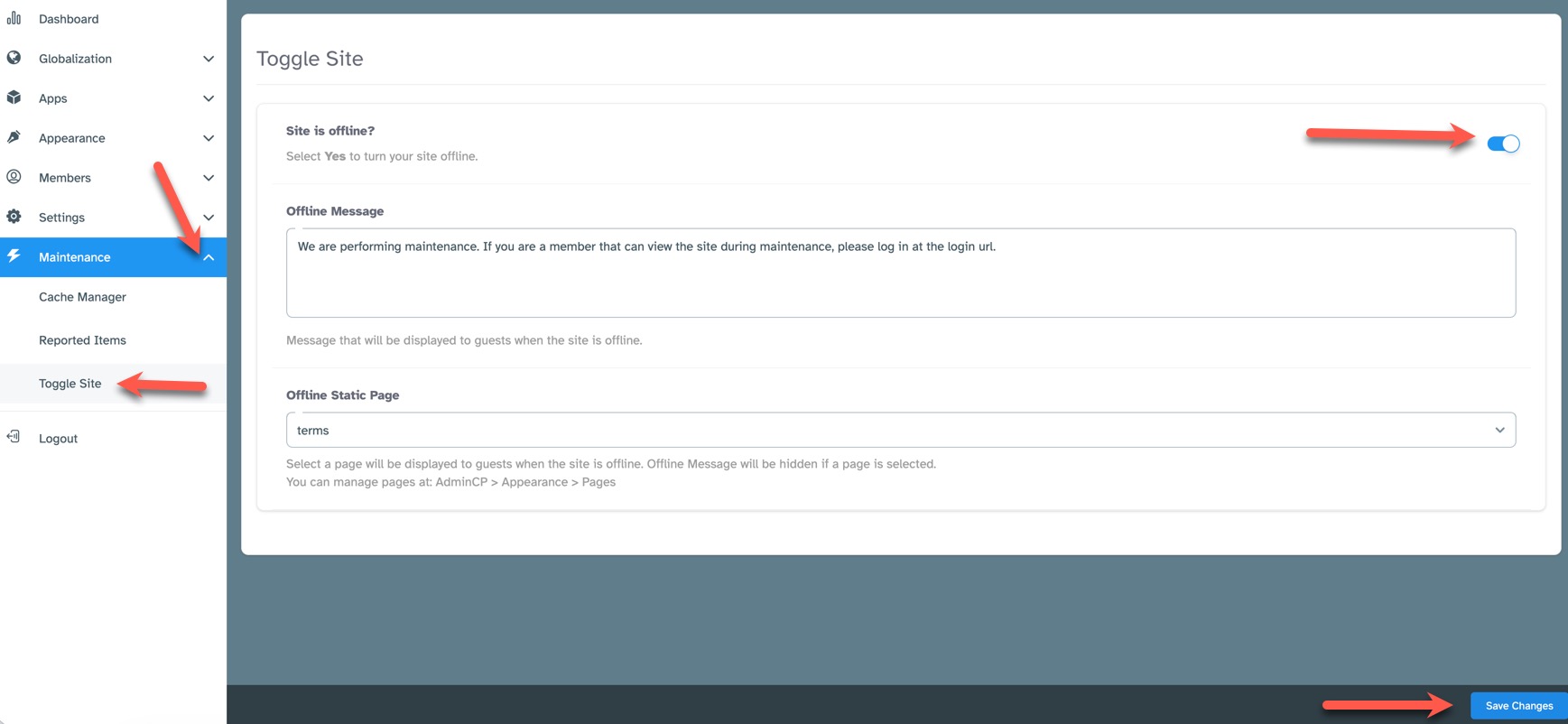The image size is (1568, 724).
Task: Click the Dashboard bar chart icon
Action: coord(14,18)
